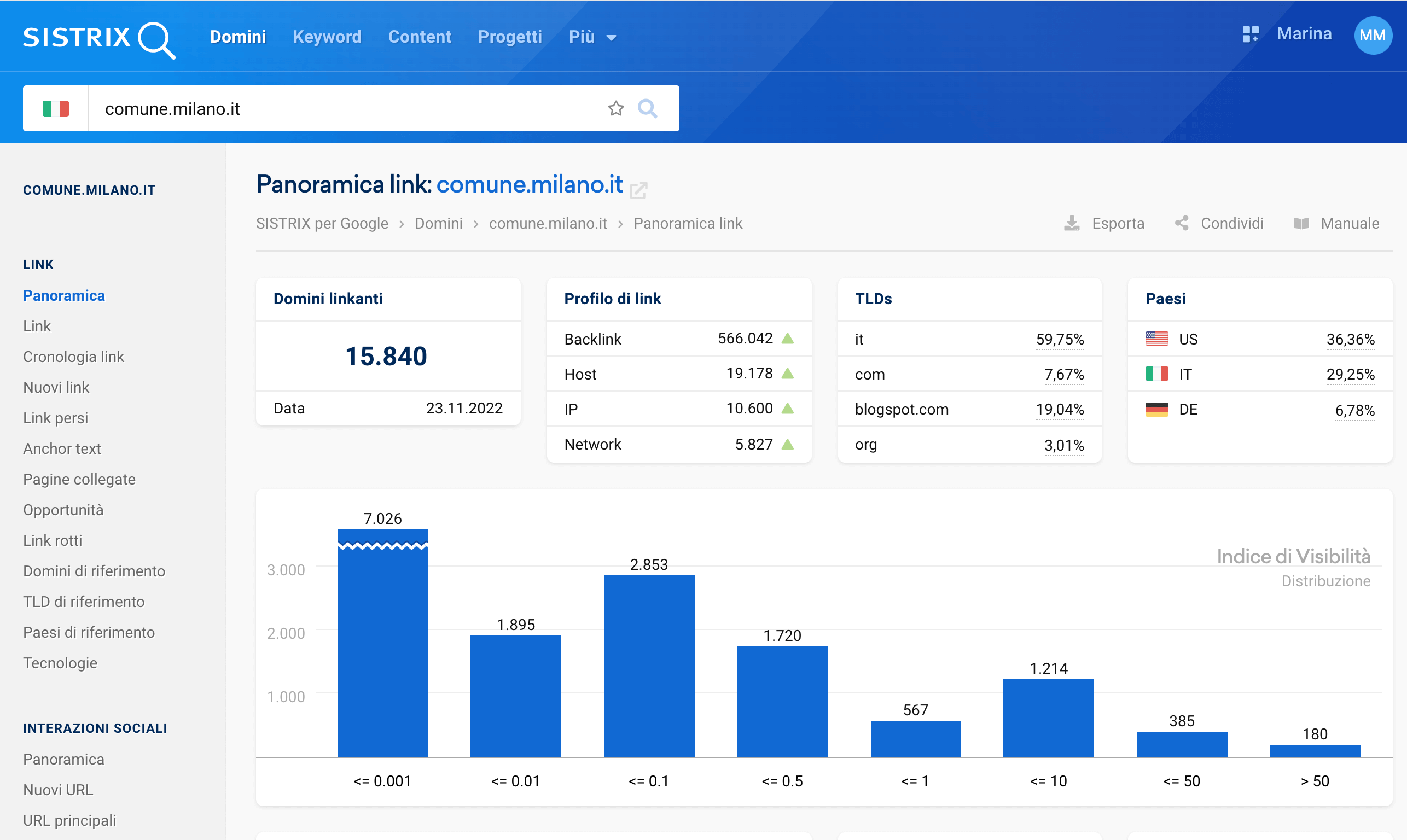The image size is (1407, 840).
Task: Run search with the magnifier icon
Action: coord(647,108)
